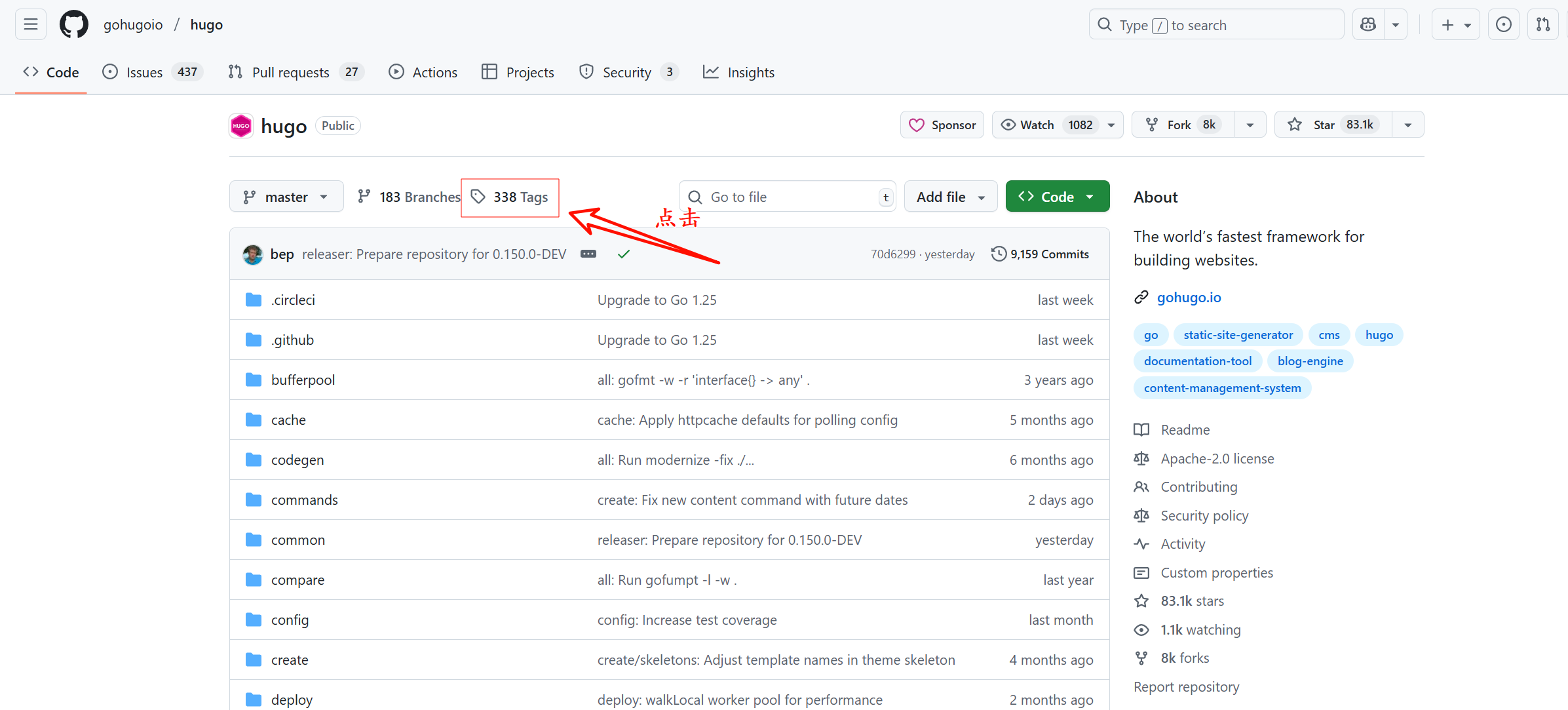The height and width of the screenshot is (710, 1568).
Task: Open the .github folder
Action: [292, 340]
